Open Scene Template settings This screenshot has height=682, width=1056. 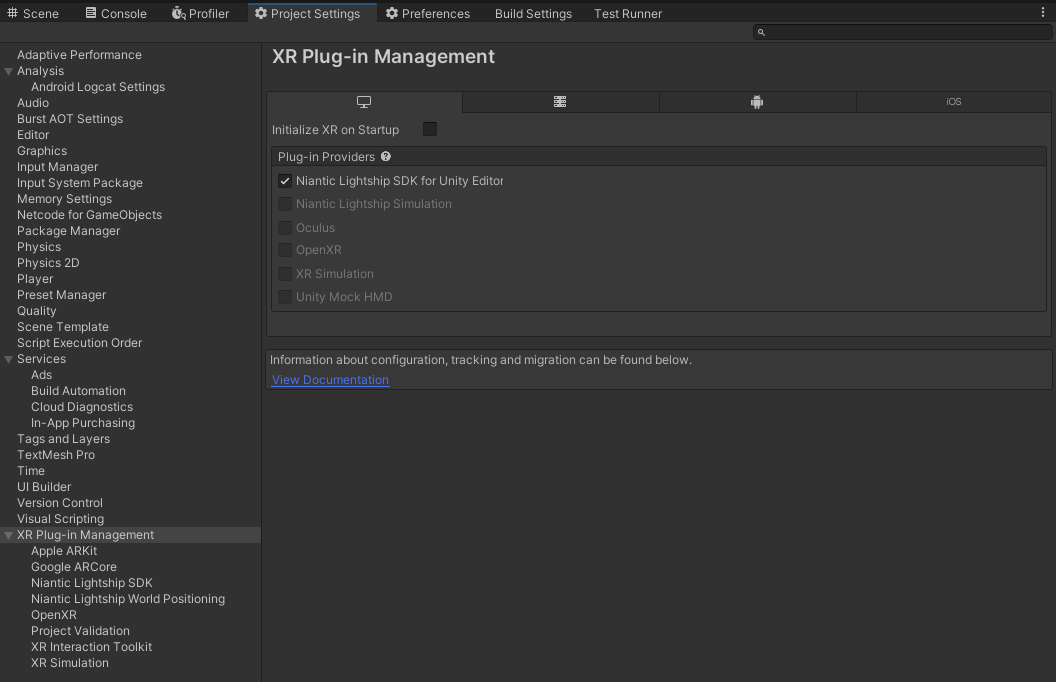point(63,327)
